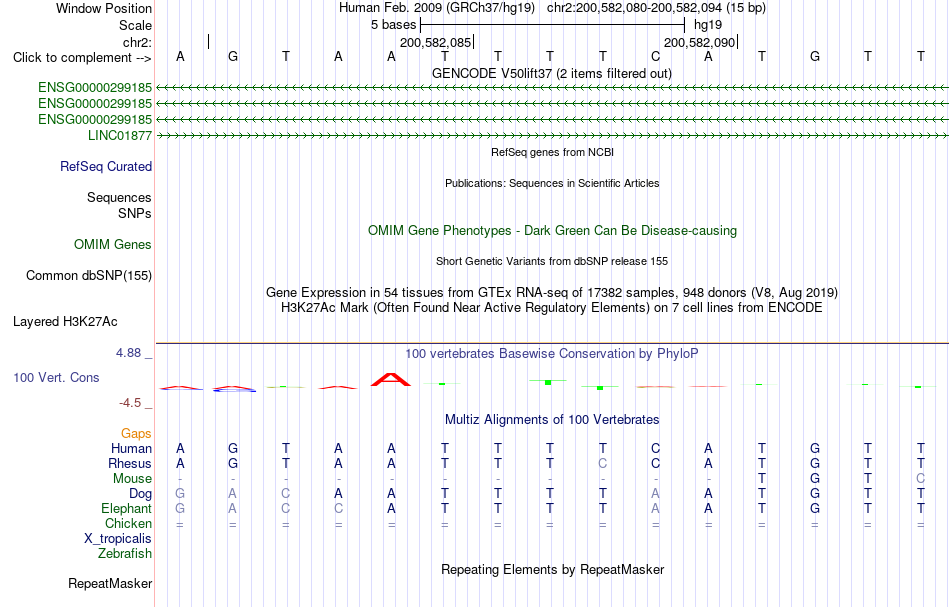
Task: Click the '5 bases' scale bar label
Action: (394, 25)
